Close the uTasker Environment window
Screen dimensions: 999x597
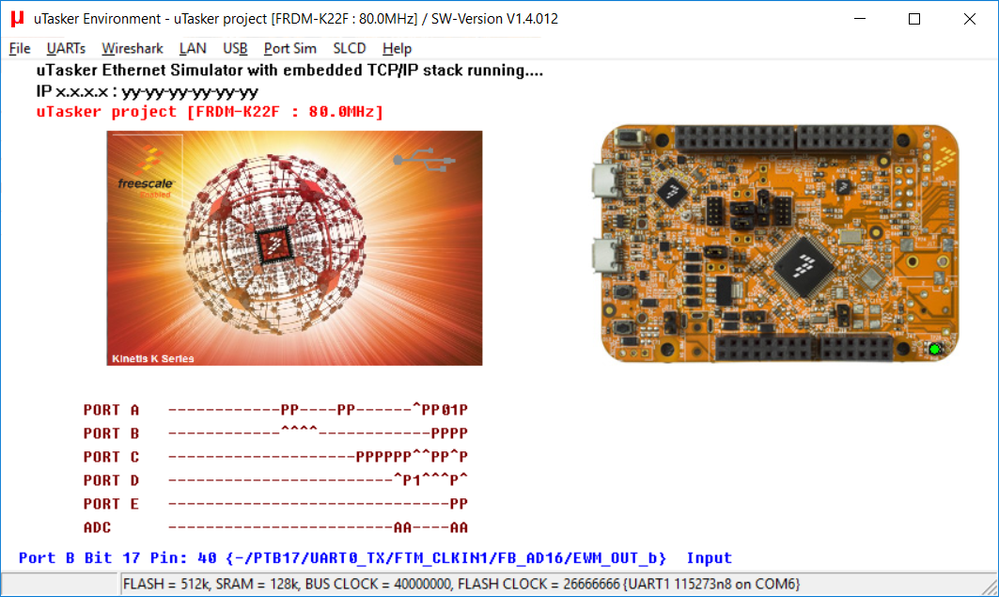click(970, 19)
